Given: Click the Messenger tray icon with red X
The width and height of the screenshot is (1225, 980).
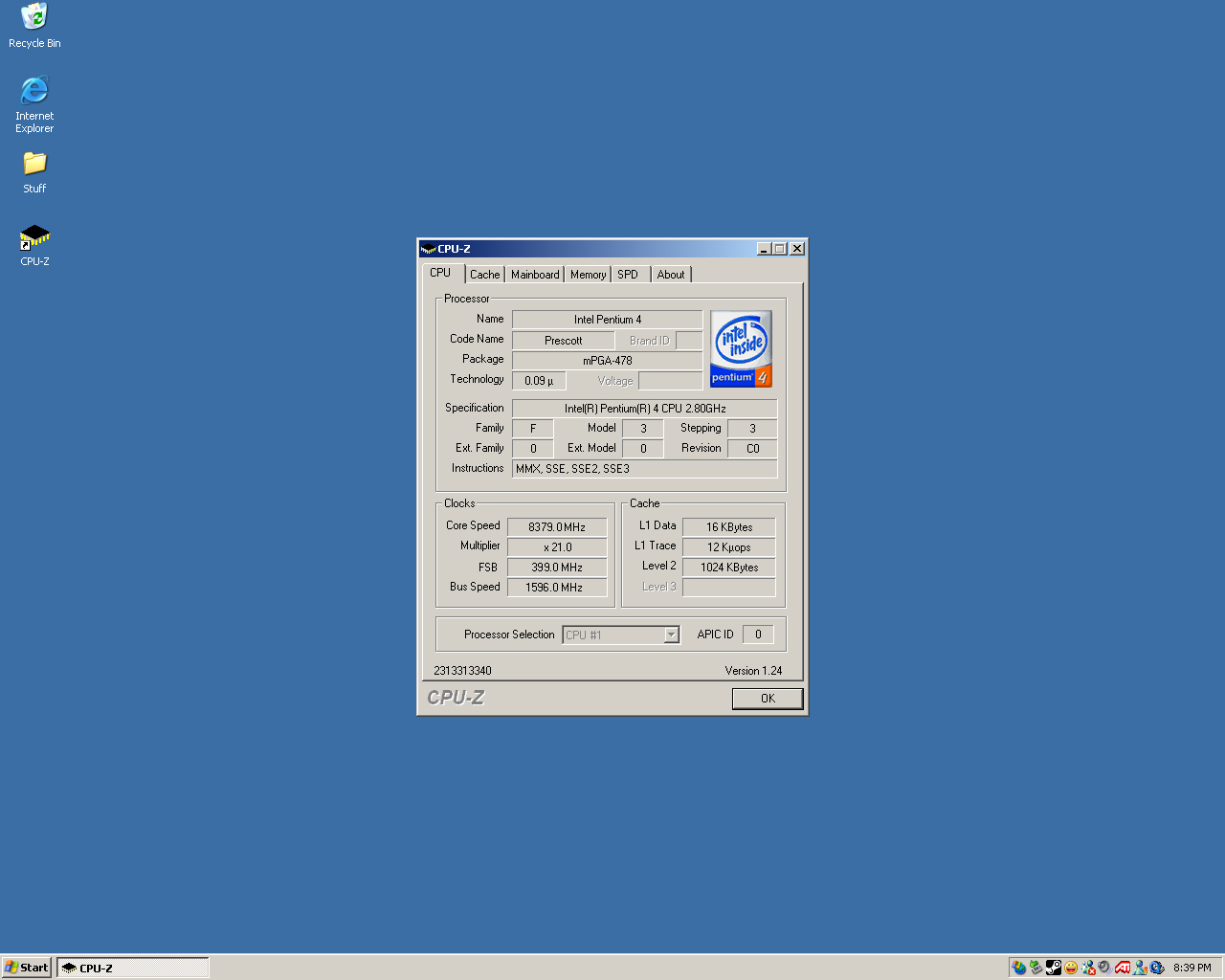Looking at the screenshot, I should 1088,968.
